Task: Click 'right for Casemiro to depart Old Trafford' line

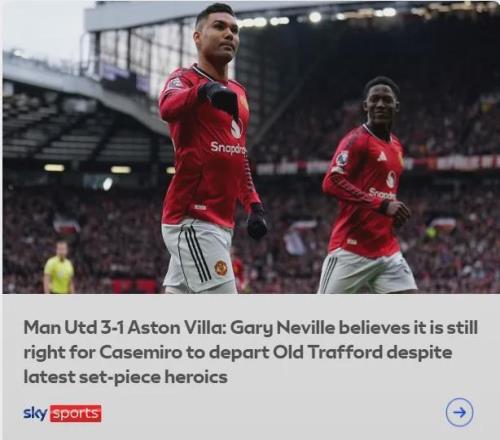Action: [238, 353]
